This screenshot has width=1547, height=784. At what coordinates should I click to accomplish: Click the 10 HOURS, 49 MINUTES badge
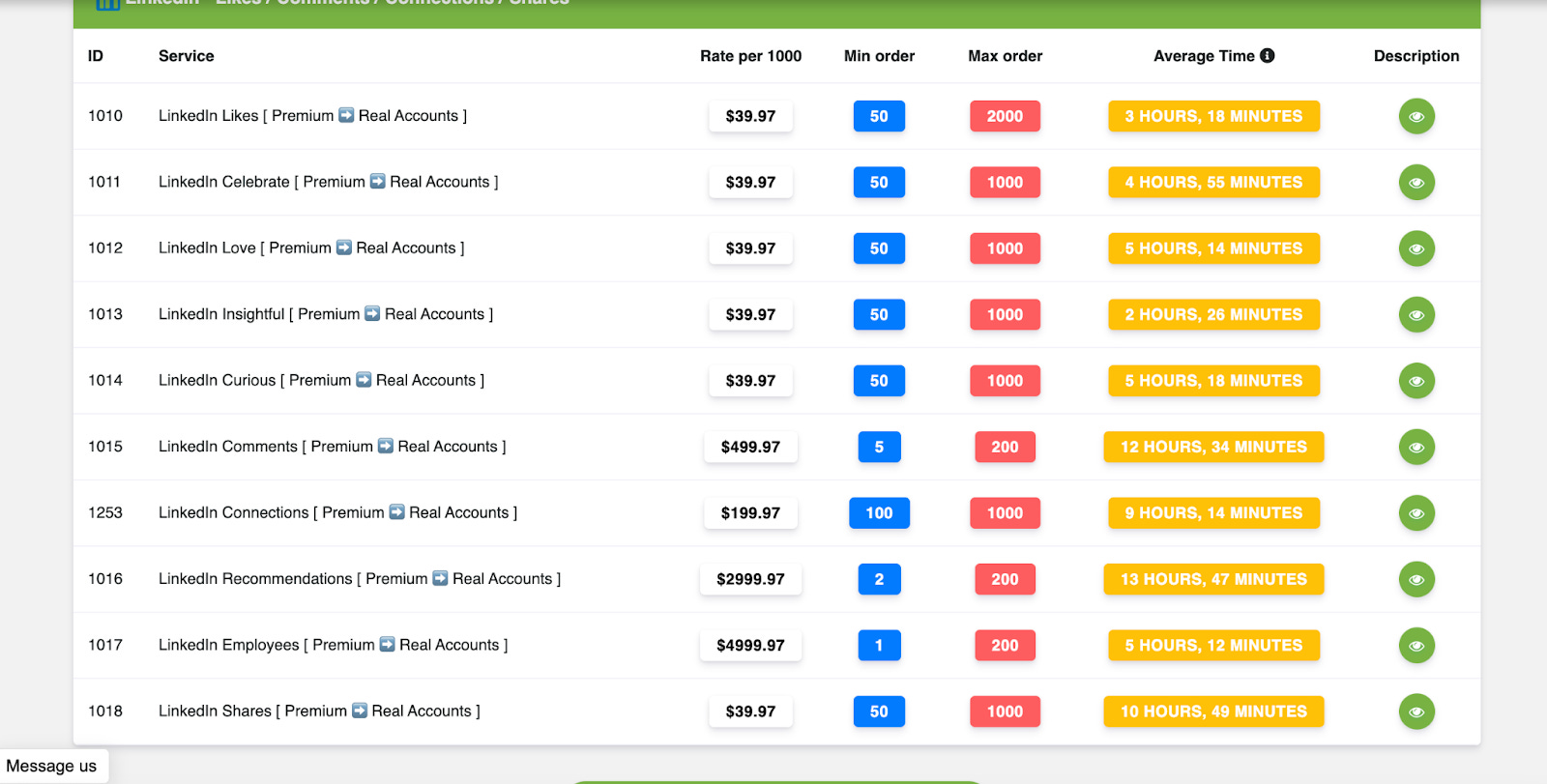tap(1213, 711)
